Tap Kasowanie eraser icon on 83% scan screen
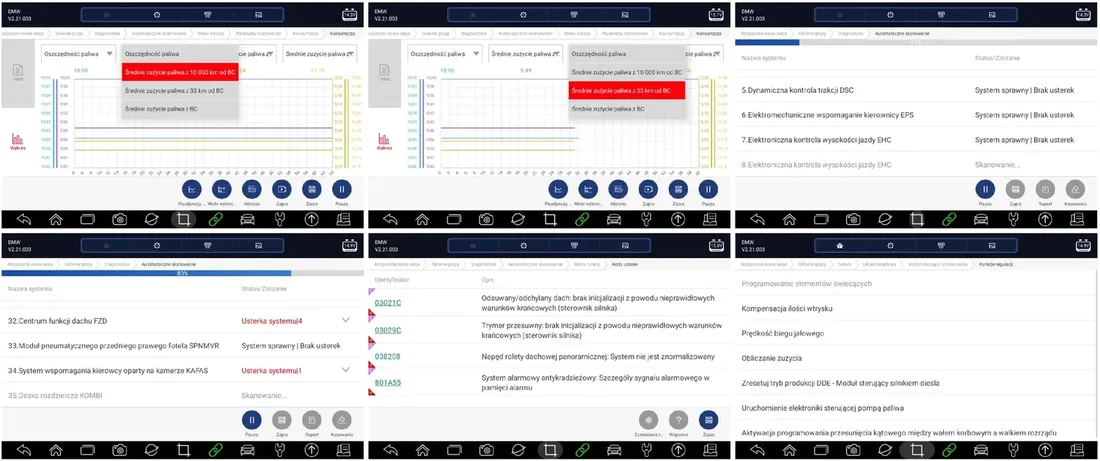This screenshot has width=1100, height=461. click(342, 420)
